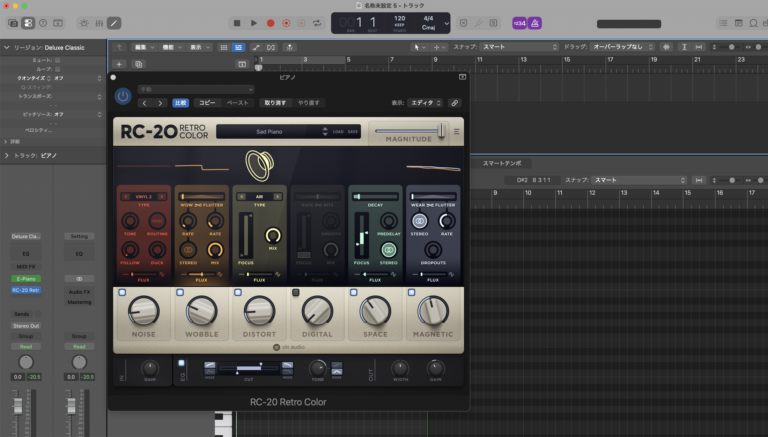768x437 pixels.
Task: Open the Drag オーバーラップなし dropdown
Action: (x=623, y=47)
